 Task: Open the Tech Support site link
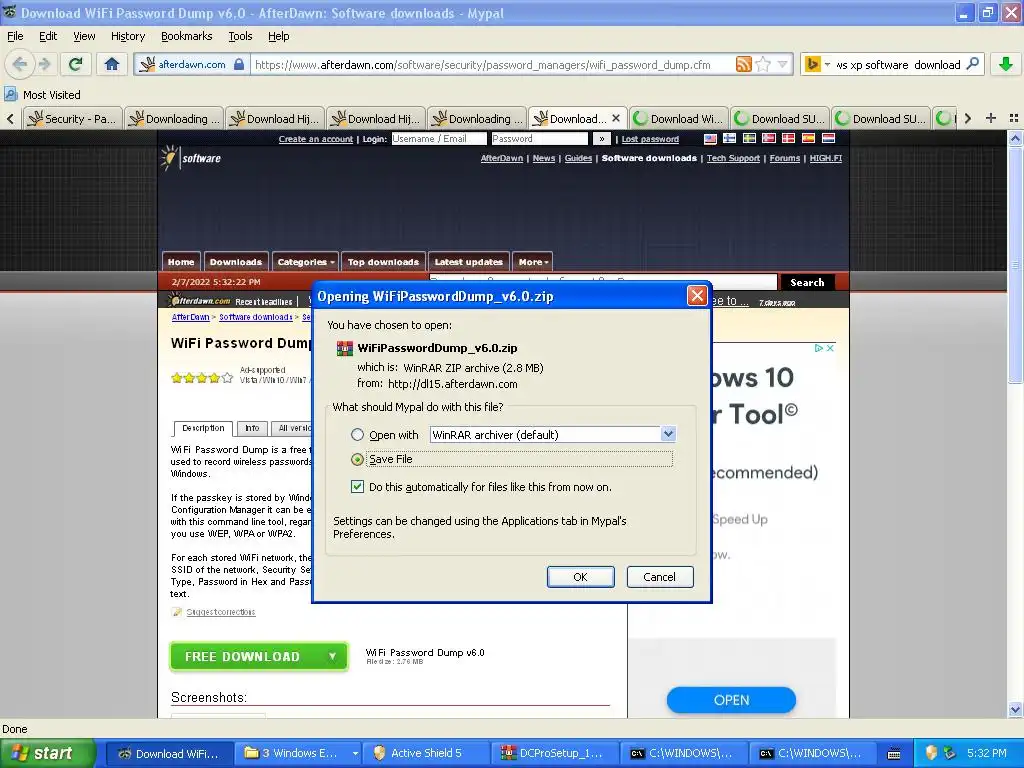pos(733,158)
